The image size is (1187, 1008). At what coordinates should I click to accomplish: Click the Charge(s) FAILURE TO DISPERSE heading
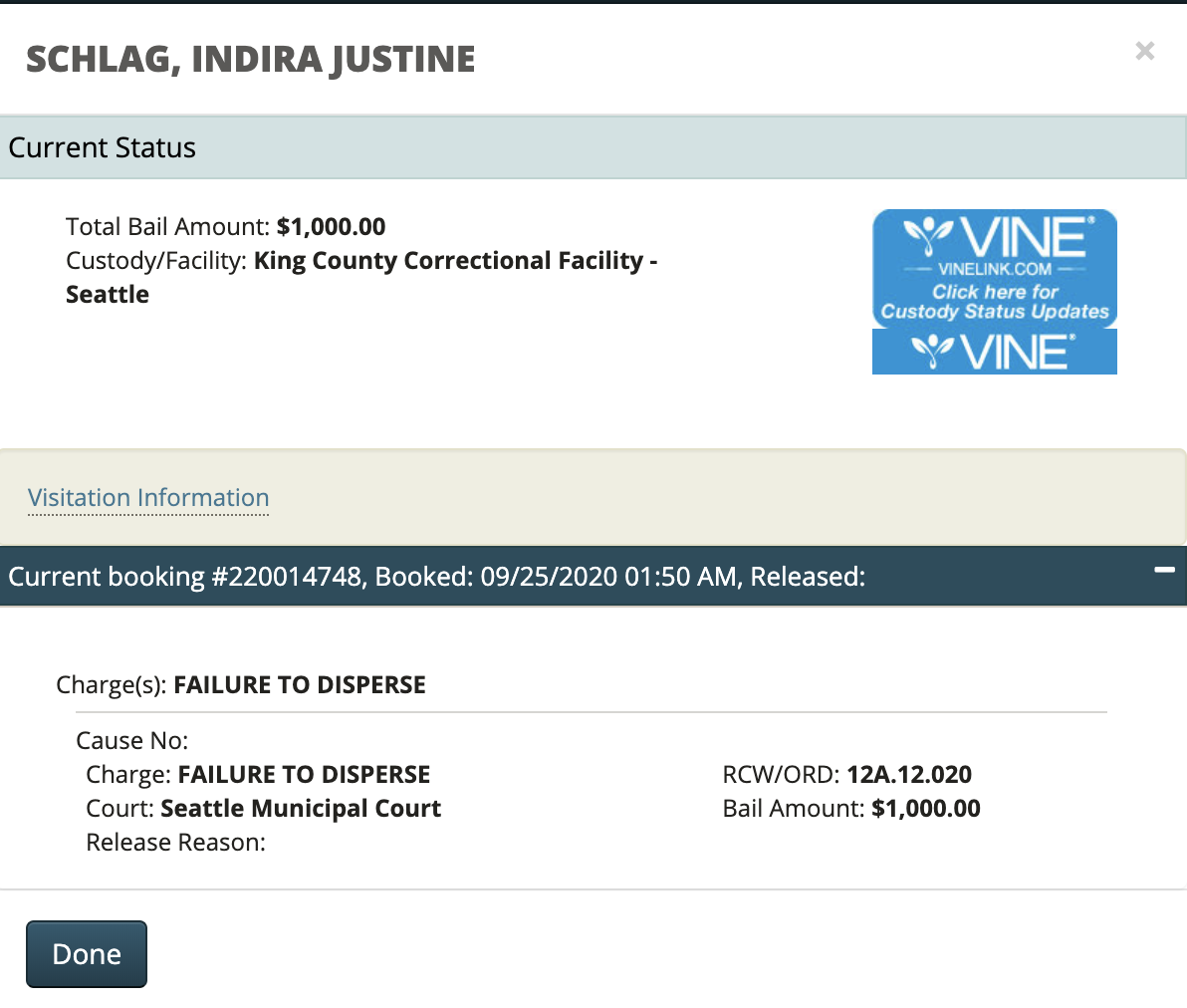tap(241, 685)
